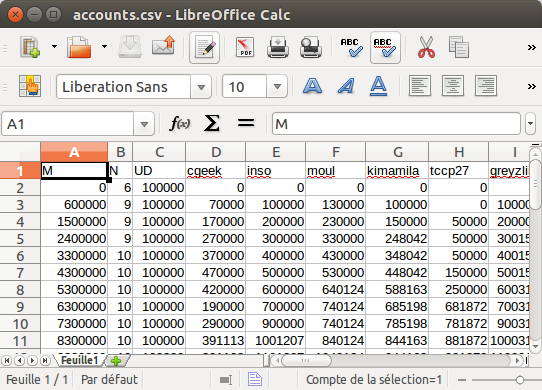Image resolution: width=542 pixels, height=390 pixels.
Task: Click the Liberation Sans font name field
Action: (123, 86)
